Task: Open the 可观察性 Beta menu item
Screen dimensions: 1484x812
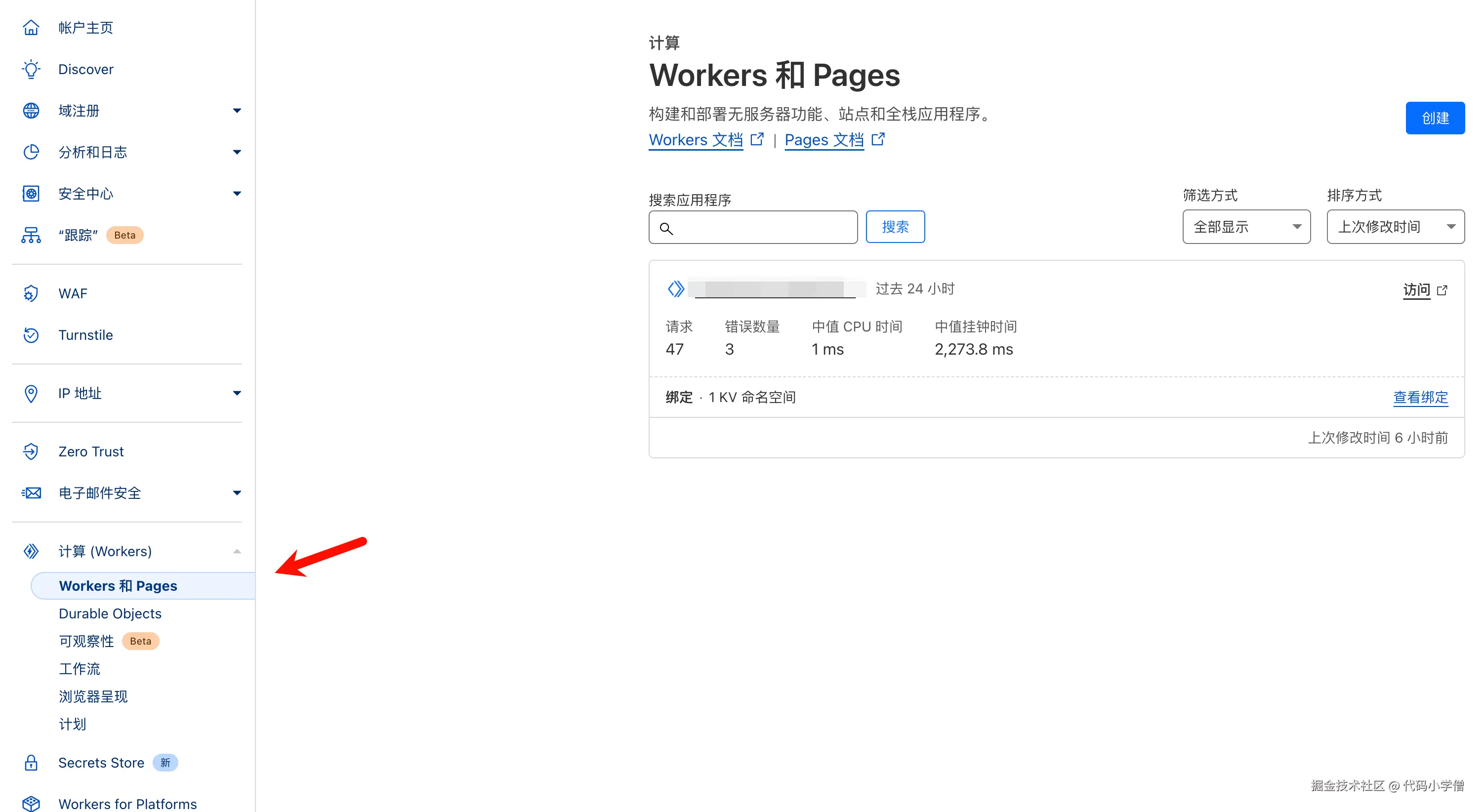Action: [86, 641]
